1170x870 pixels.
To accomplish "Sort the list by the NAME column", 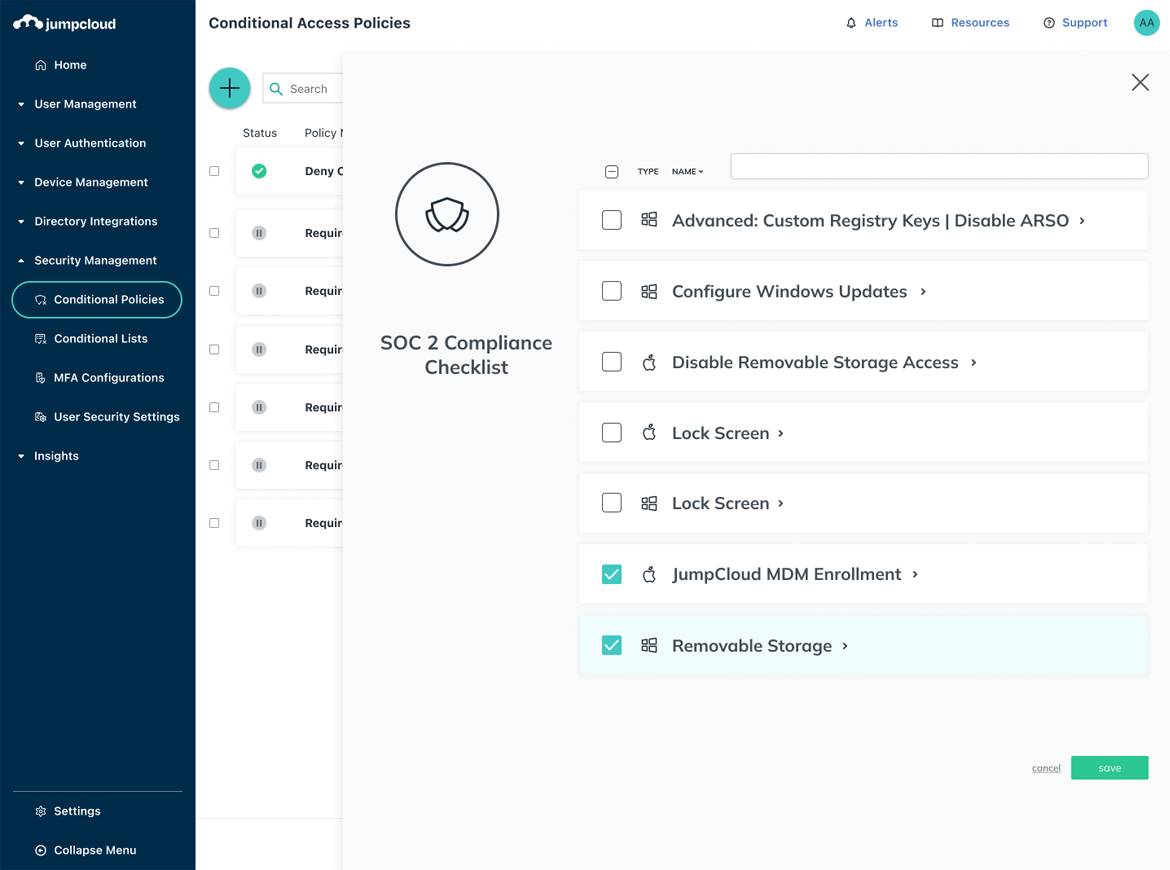I will (x=687, y=172).
